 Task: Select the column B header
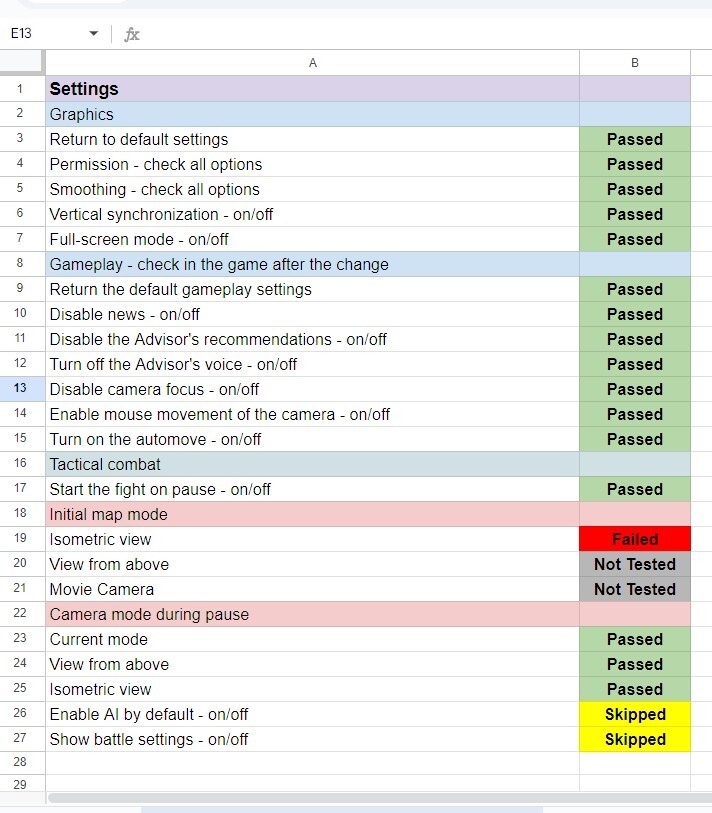pos(635,63)
